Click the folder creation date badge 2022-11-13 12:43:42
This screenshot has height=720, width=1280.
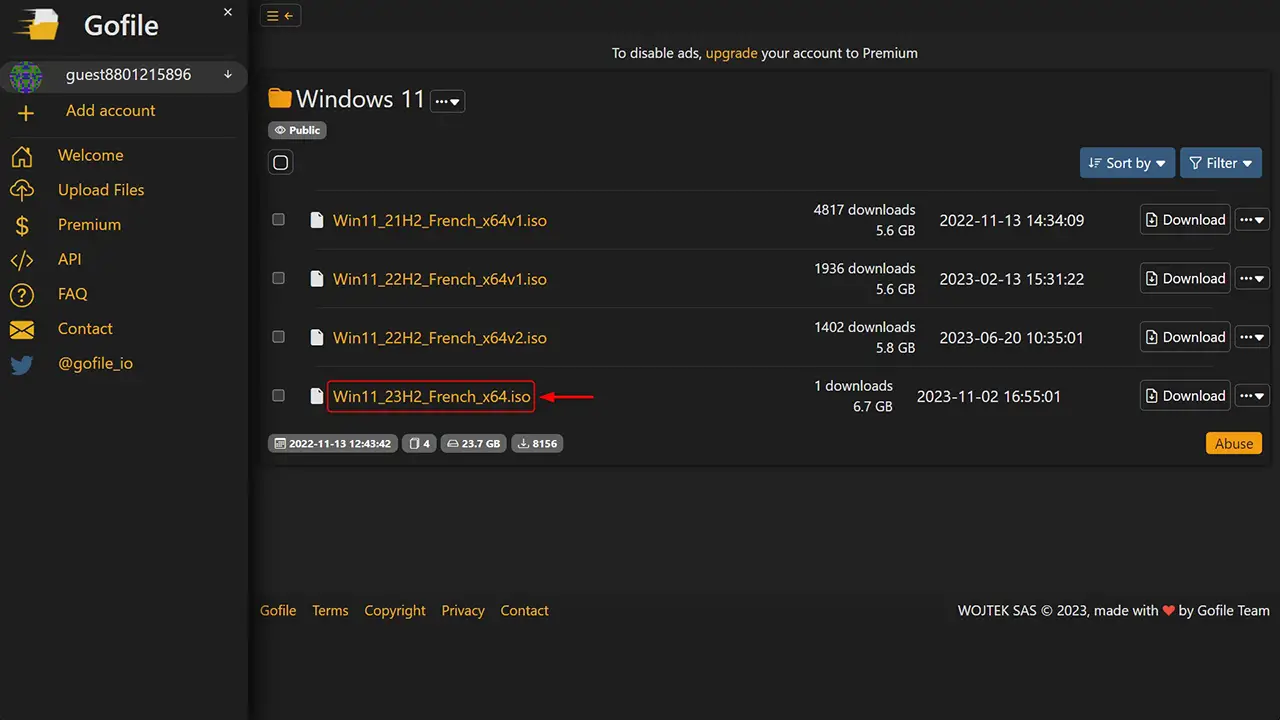click(333, 443)
